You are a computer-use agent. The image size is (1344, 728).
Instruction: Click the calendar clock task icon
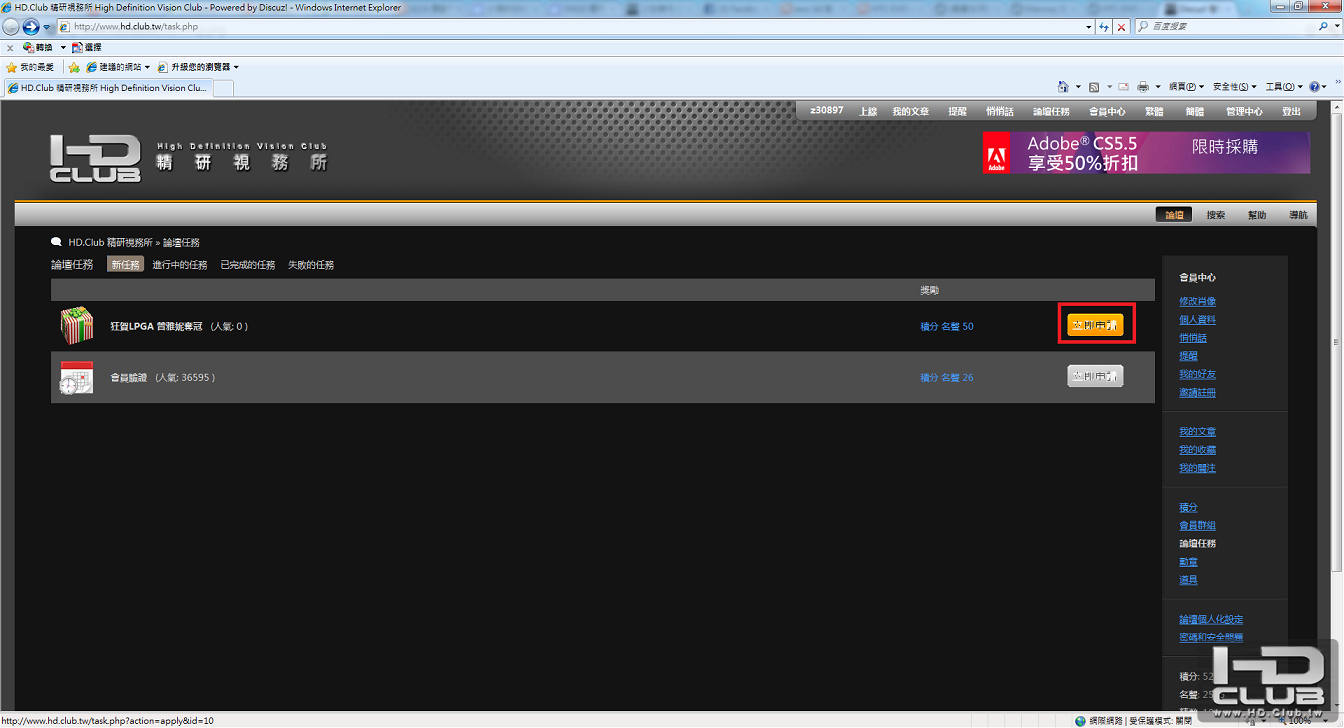tap(76, 377)
